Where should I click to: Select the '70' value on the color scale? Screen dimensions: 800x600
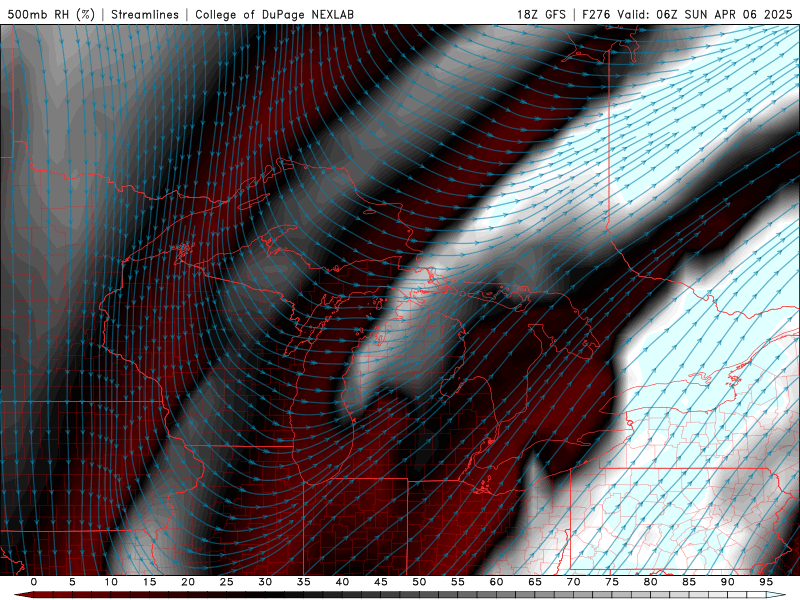(x=573, y=582)
